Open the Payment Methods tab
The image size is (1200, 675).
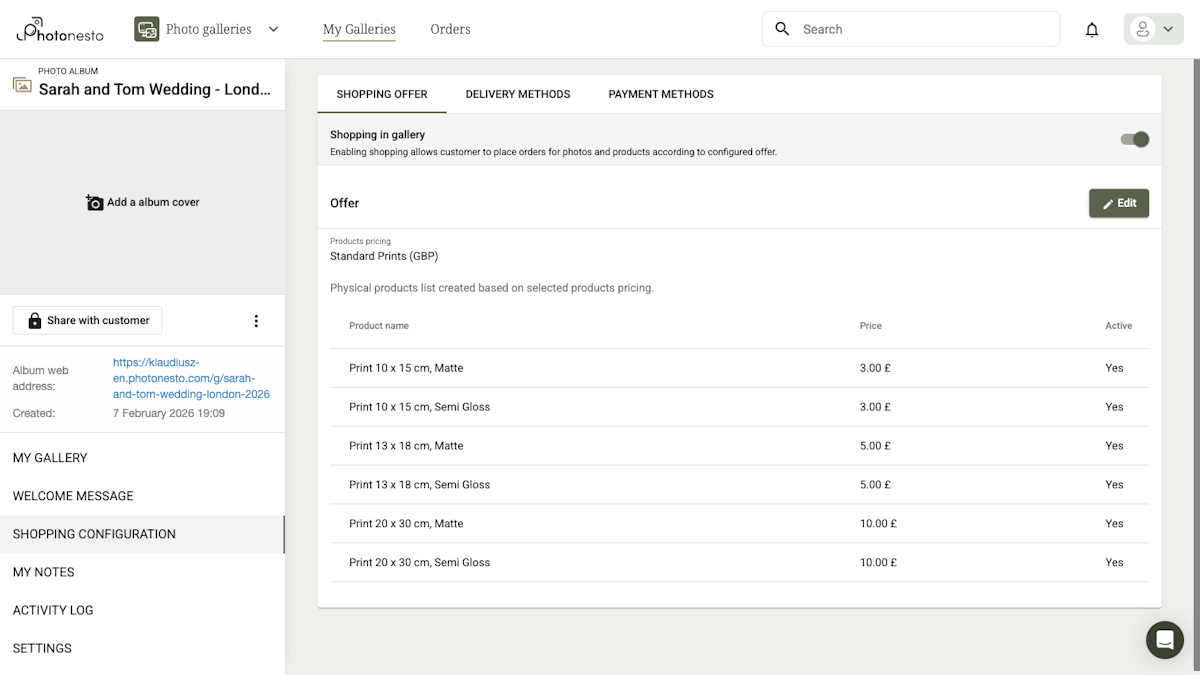[660, 94]
